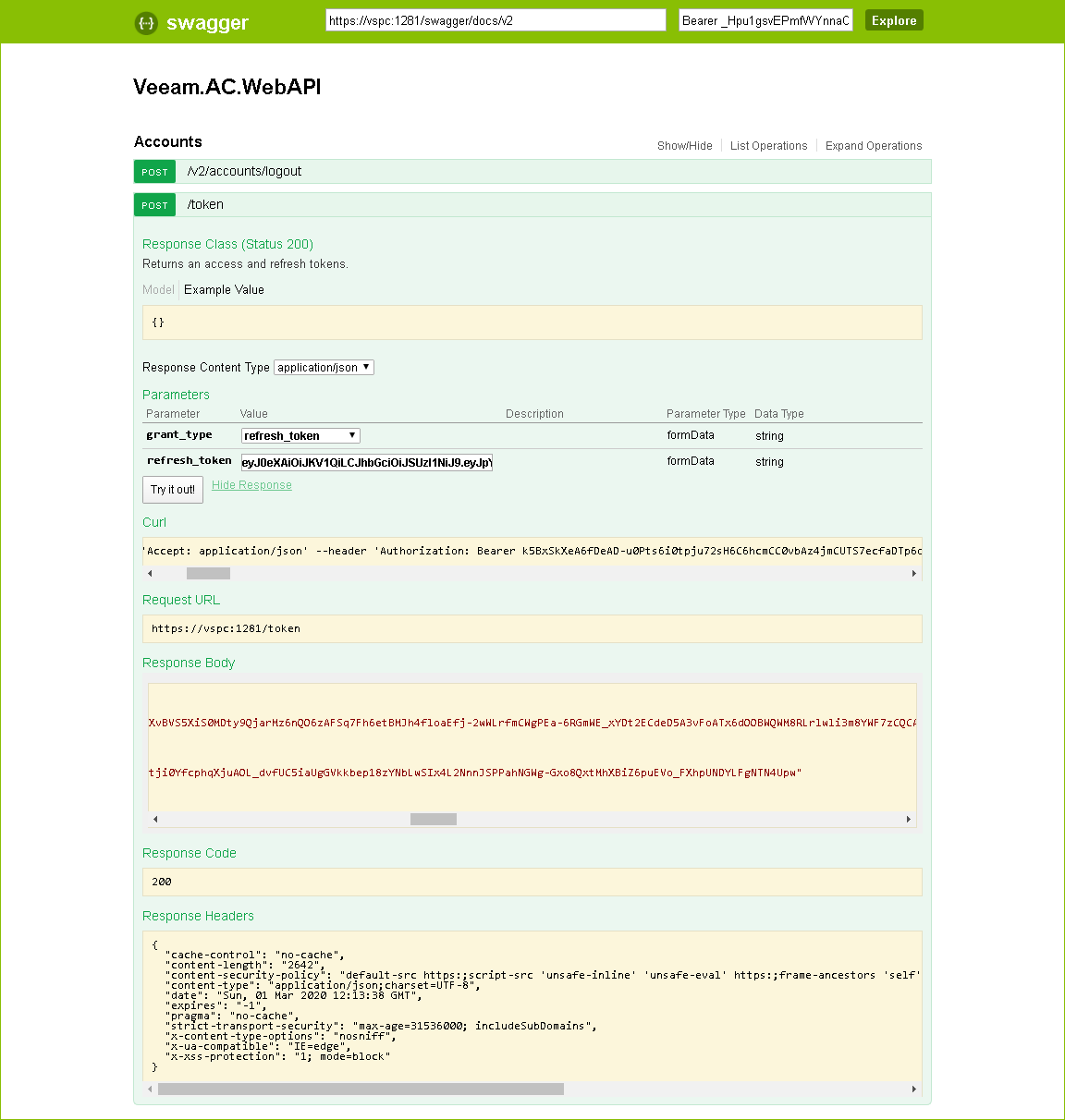The height and width of the screenshot is (1120, 1065).
Task: Click the Show/Hide link for Accounts
Action: coord(684,146)
